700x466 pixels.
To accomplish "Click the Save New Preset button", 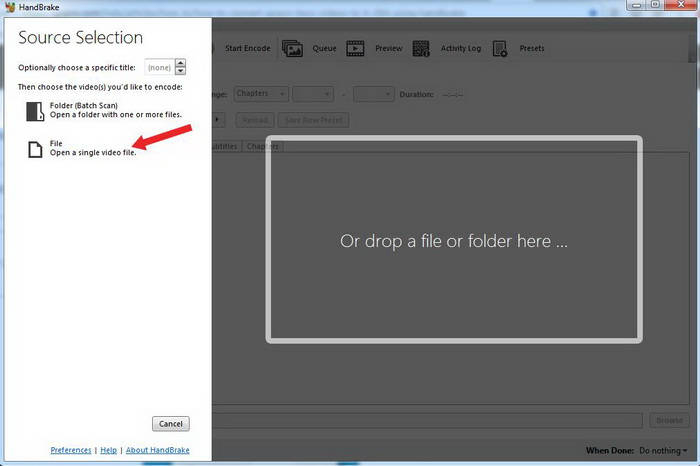I will pyautogui.click(x=314, y=120).
